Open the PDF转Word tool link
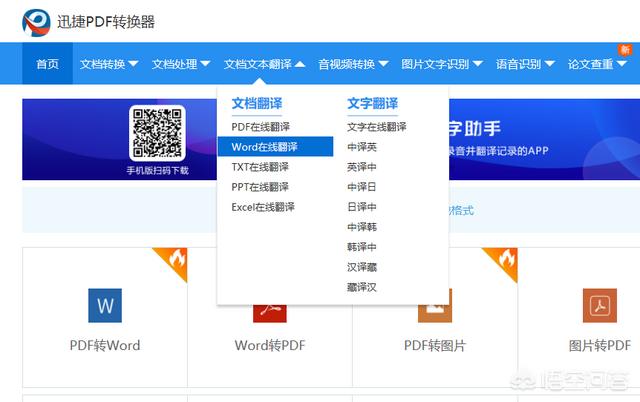The height and width of the screenshot is (402, 640). pyautogui.click(x=105, y=346)
